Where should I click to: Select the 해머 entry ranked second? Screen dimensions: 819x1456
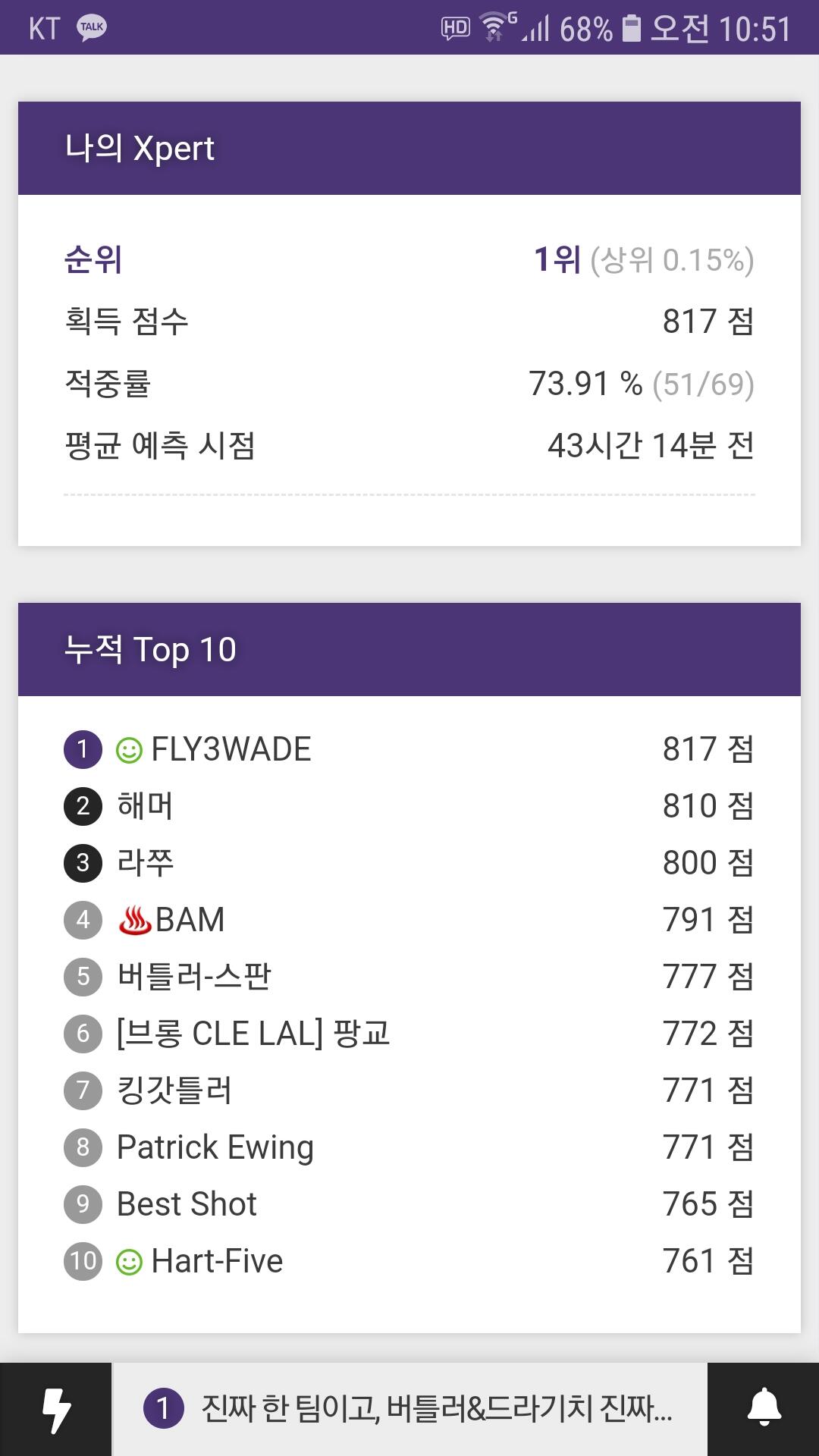pyautogui.click(x=409, y=806)
